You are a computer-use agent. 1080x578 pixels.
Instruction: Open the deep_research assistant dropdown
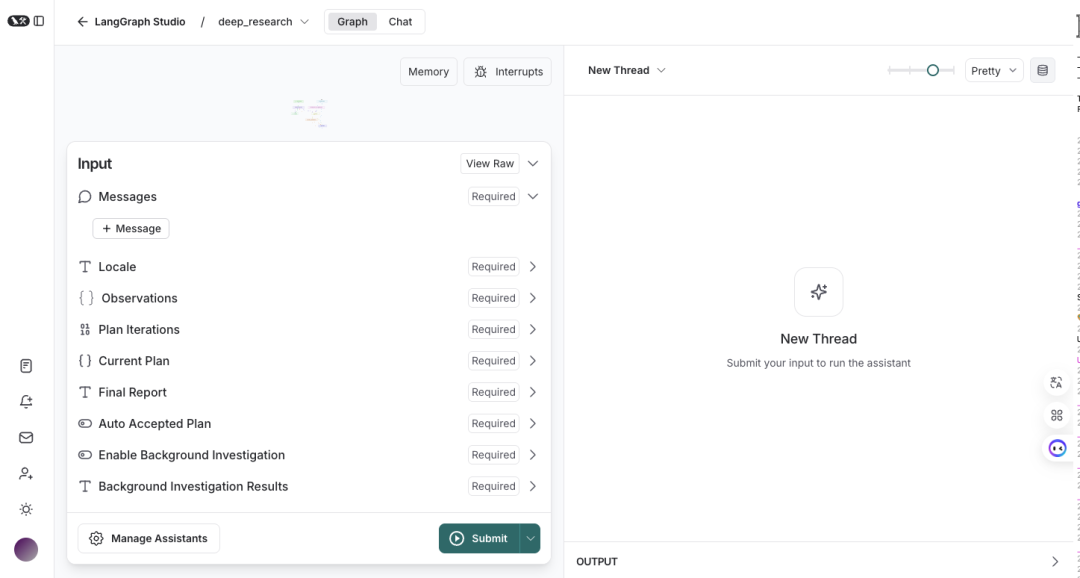[x=263, y=22]
